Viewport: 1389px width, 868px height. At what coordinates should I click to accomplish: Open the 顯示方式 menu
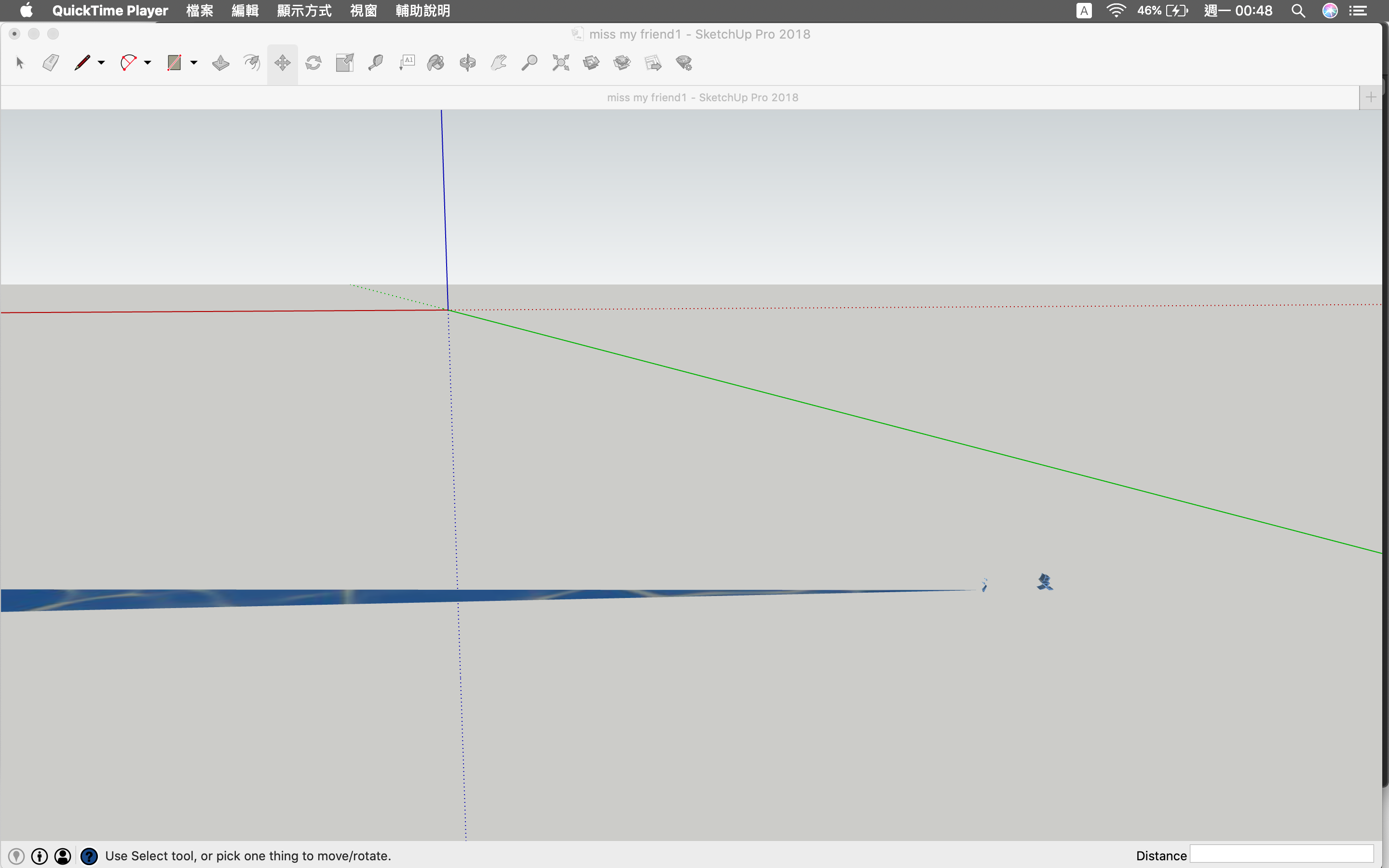pyautogui.click(x=304, y=11)
